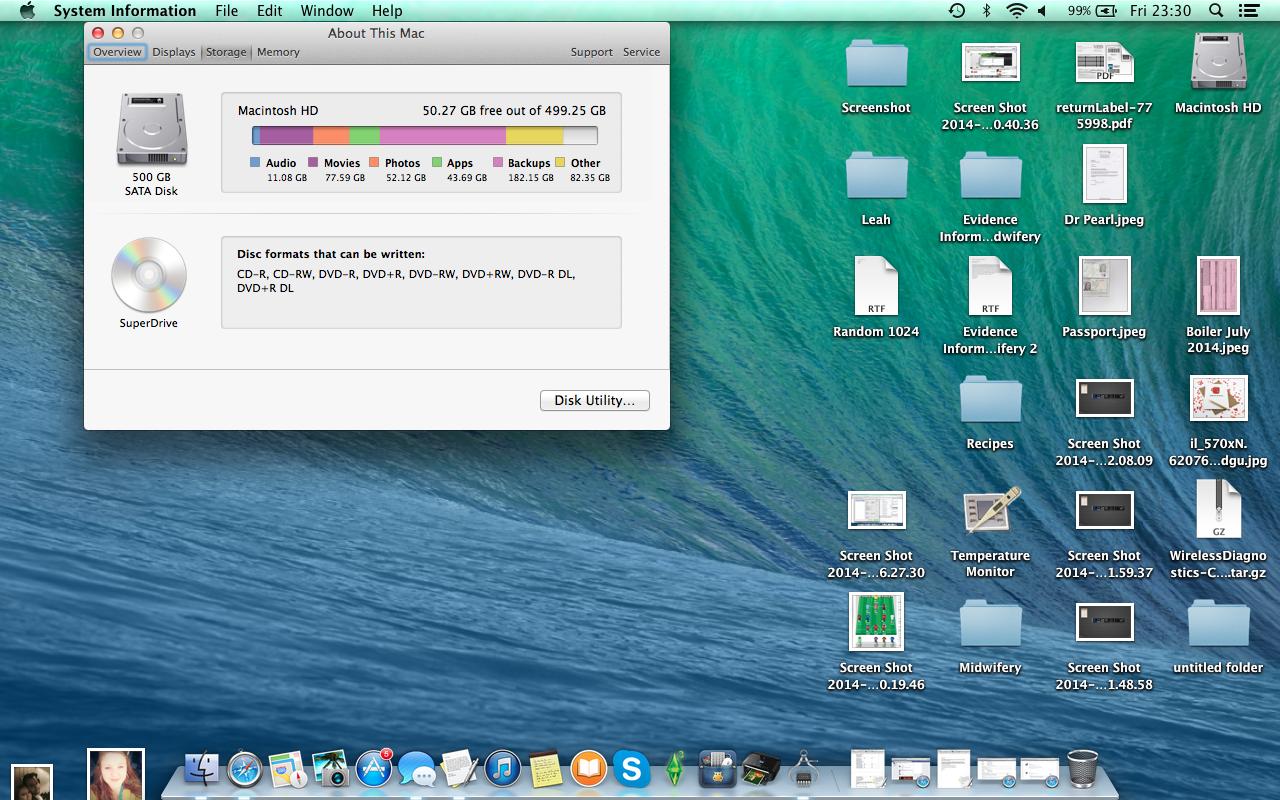The height and width of the screenshot is (800, 1280).
Task: Select the Passport.jpeg thumbnail
Action: click(1104, 286)
